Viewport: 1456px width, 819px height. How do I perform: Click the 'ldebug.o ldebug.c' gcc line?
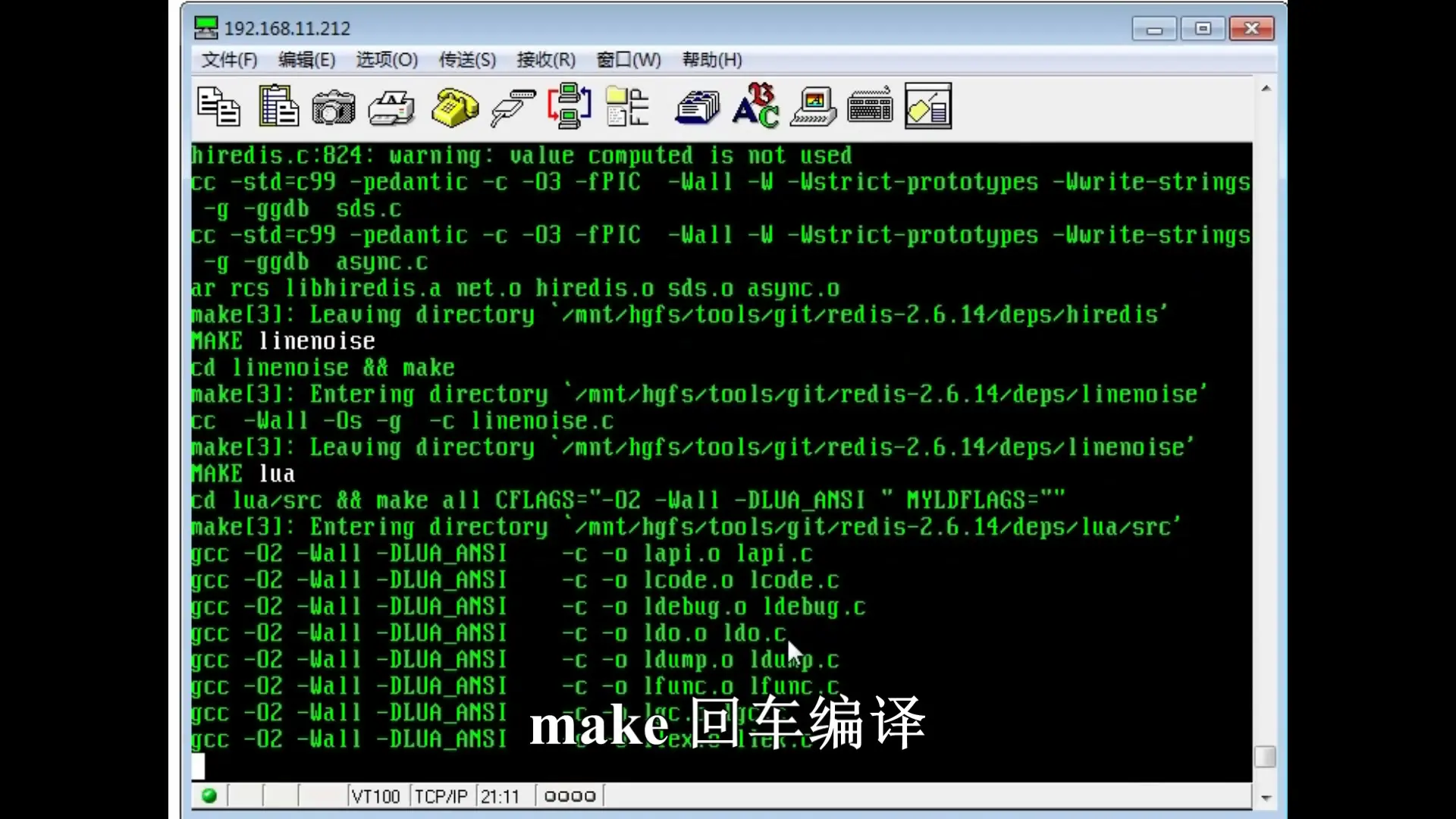click(529, 607)
